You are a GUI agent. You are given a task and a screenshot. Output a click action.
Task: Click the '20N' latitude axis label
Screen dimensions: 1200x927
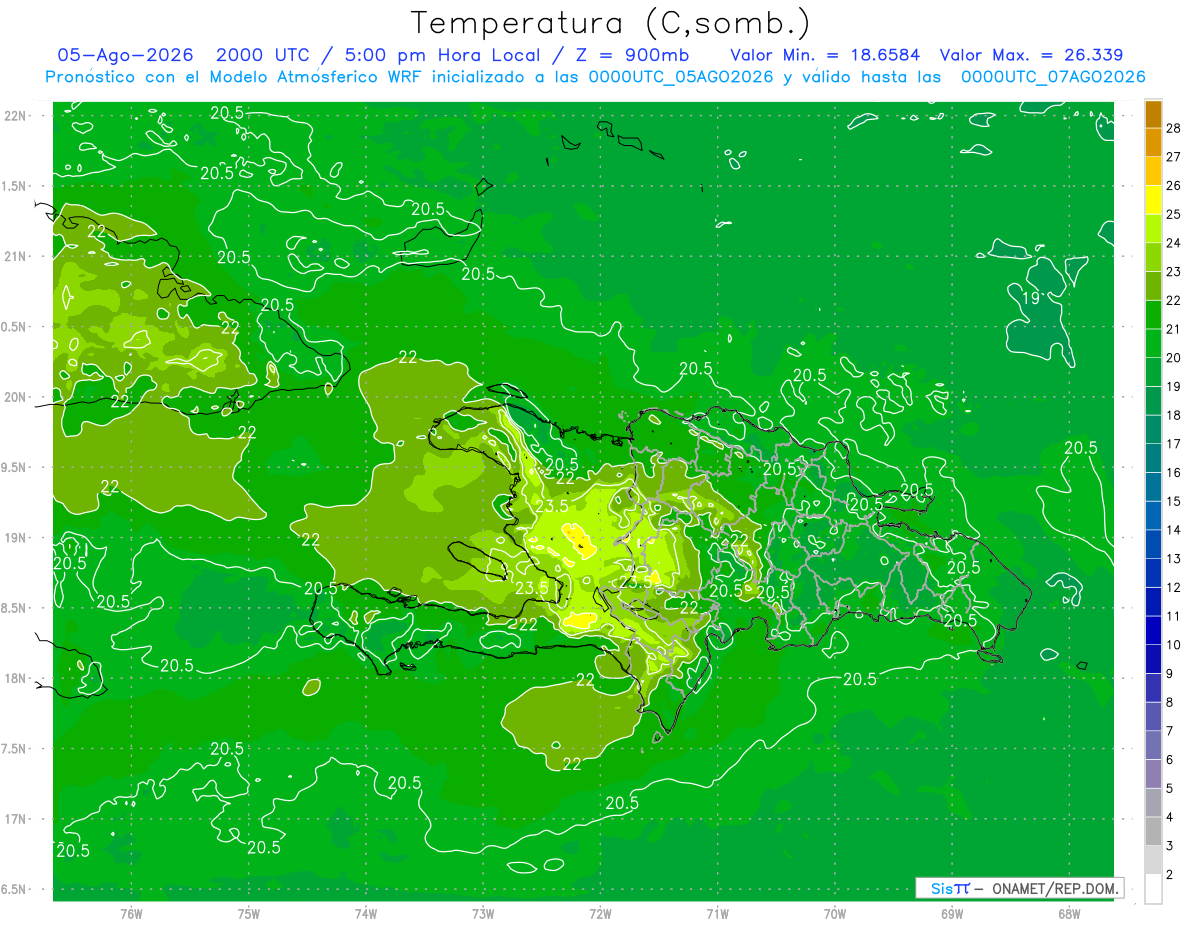pos(16,398)
